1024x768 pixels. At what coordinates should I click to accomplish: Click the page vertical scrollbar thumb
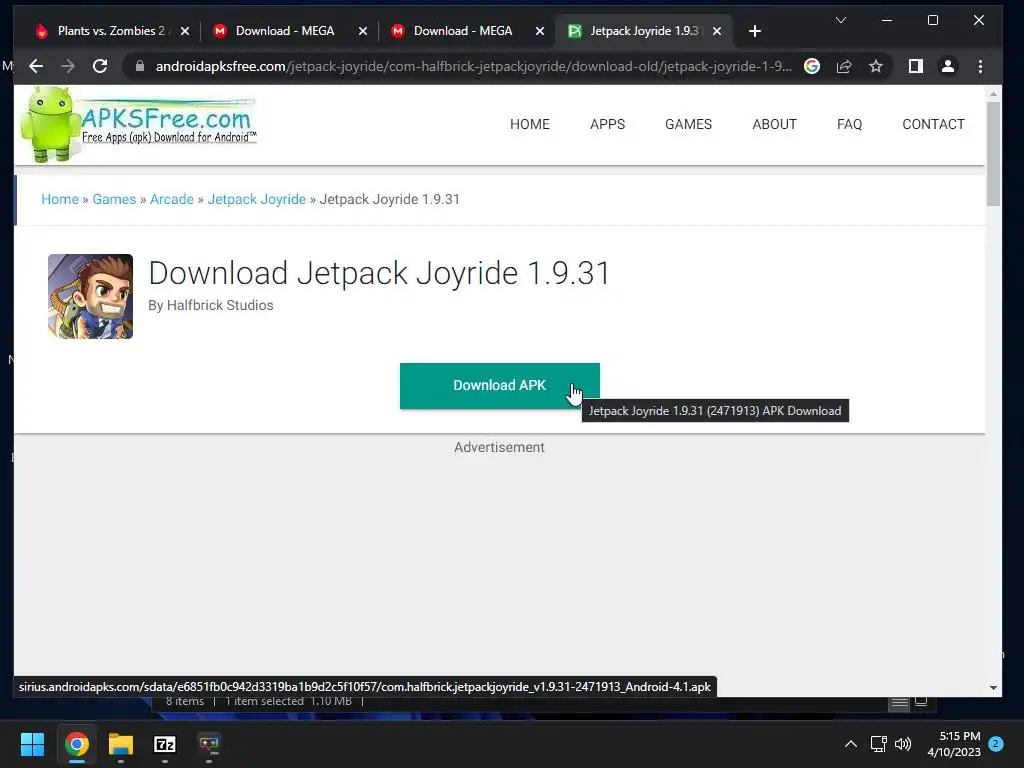coord(993,153)
